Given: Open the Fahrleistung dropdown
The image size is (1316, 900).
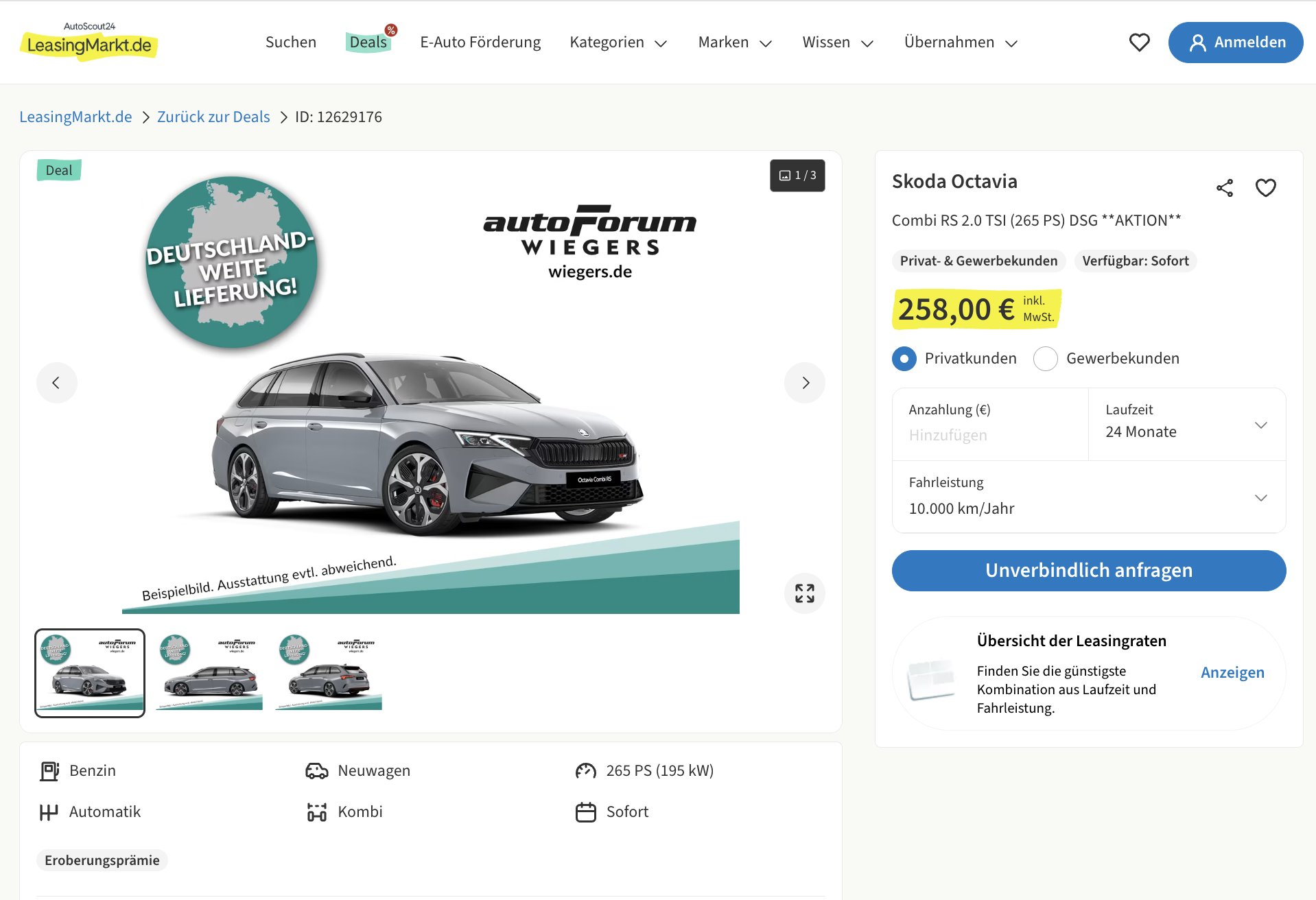Looking at the screenshot, I should pos(1088,497).
